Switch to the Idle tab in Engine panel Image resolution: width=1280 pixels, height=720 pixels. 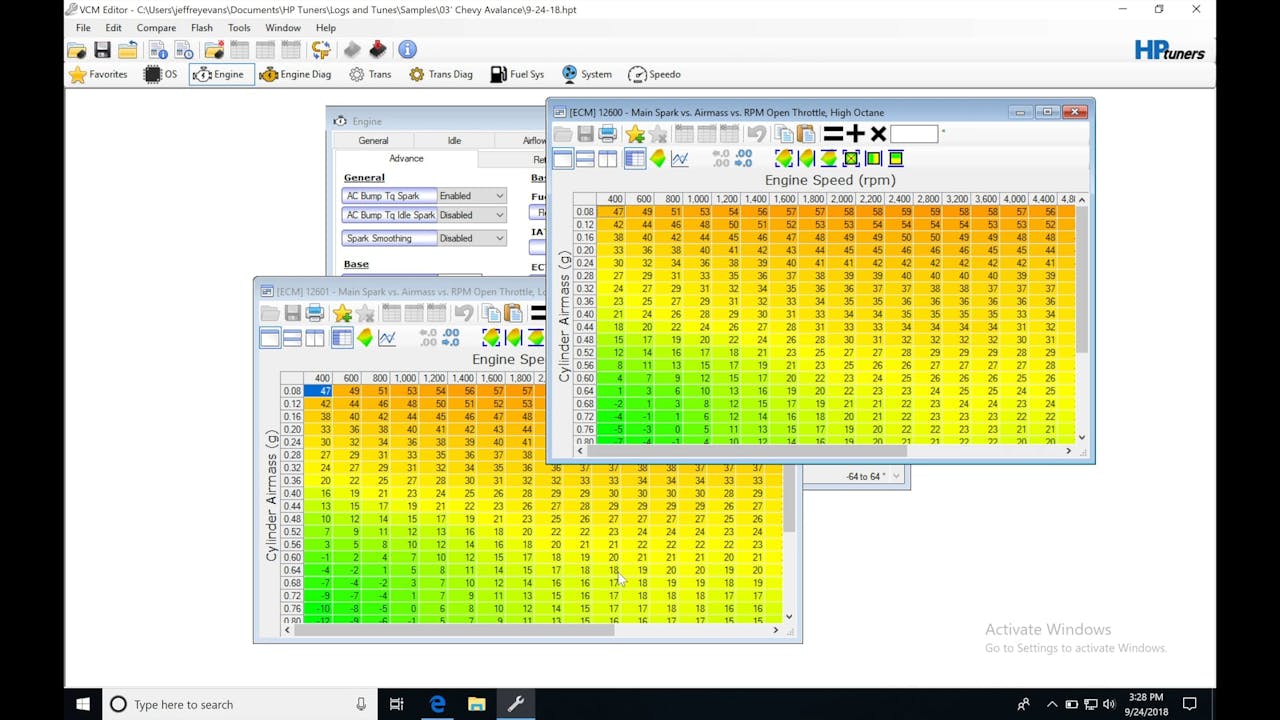point(454,141)
